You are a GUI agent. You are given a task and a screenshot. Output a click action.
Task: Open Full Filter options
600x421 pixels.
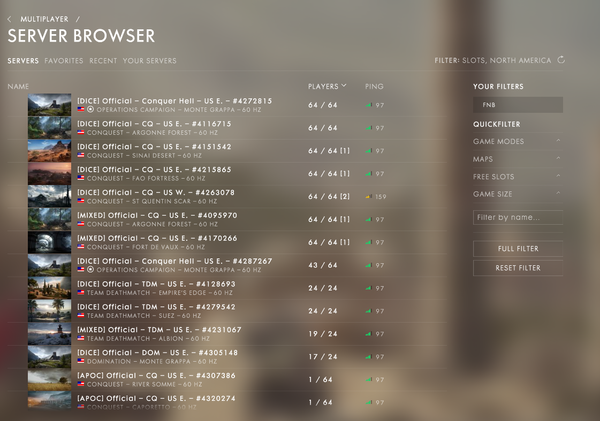tap(518, 249)
